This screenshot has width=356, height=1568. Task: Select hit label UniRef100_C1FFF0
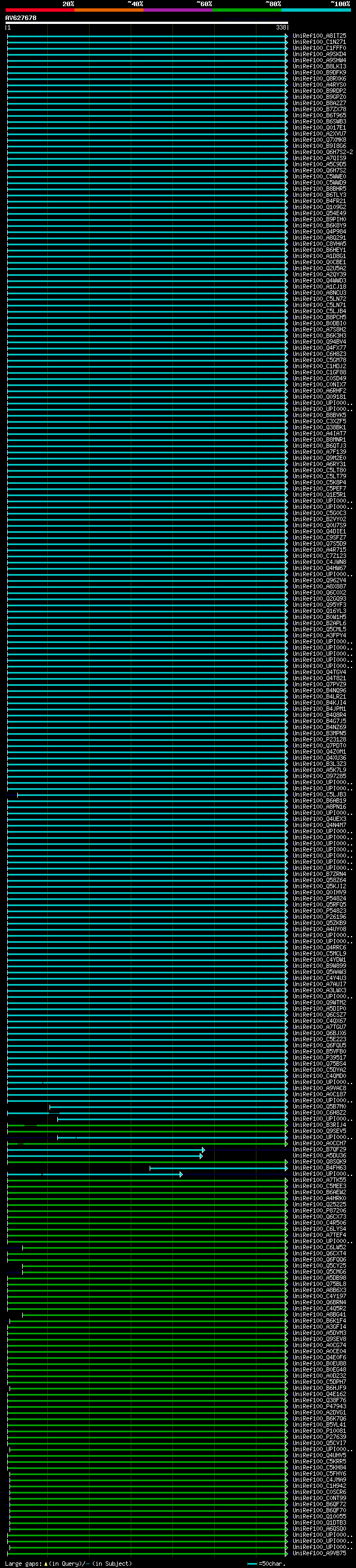point(319,48)
